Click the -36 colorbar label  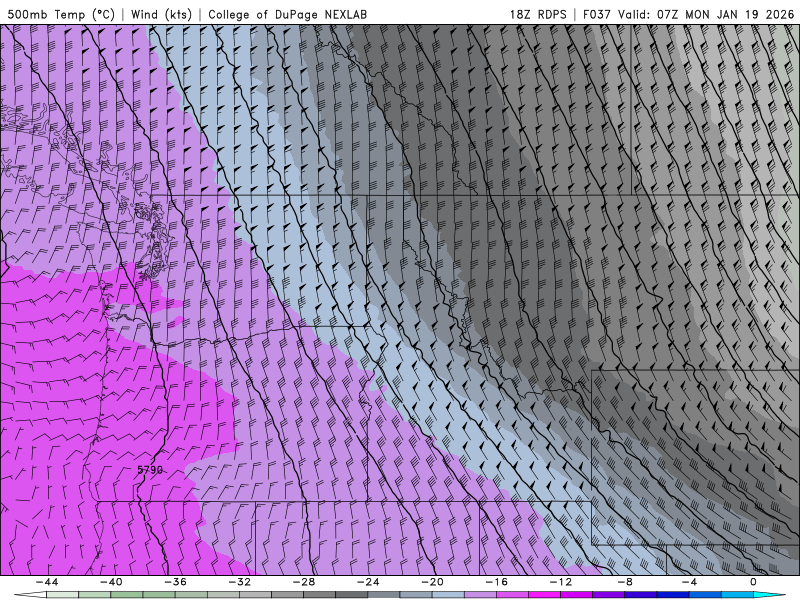pos(175,582)
